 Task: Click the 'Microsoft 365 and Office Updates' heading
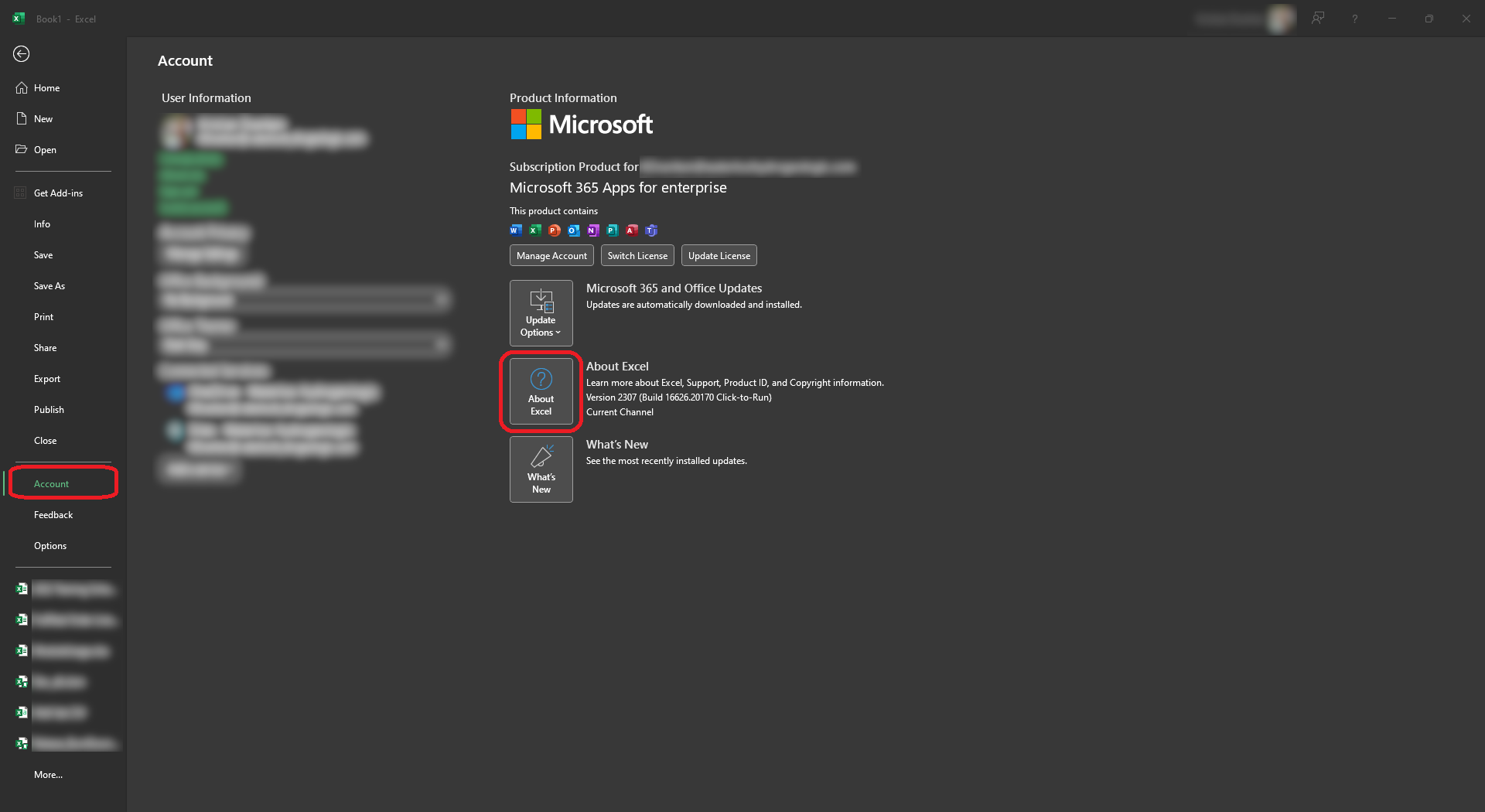(x=674, y=288)
